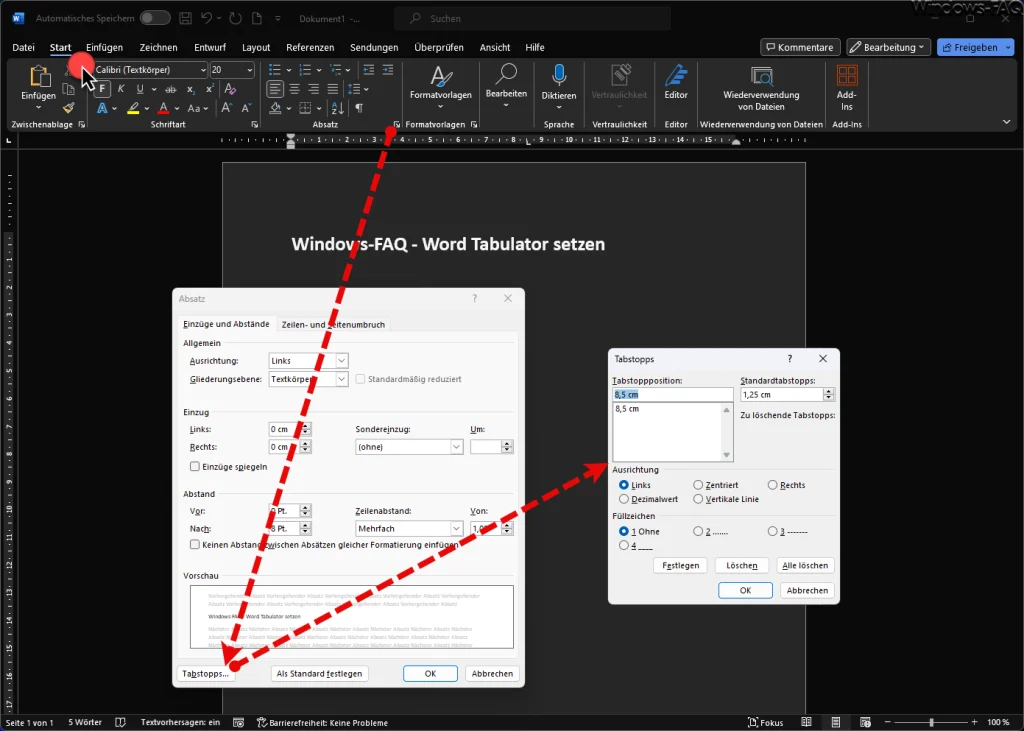Increase paragraph indent
Screen dimensions: 1024x731
tap(388, 70)
